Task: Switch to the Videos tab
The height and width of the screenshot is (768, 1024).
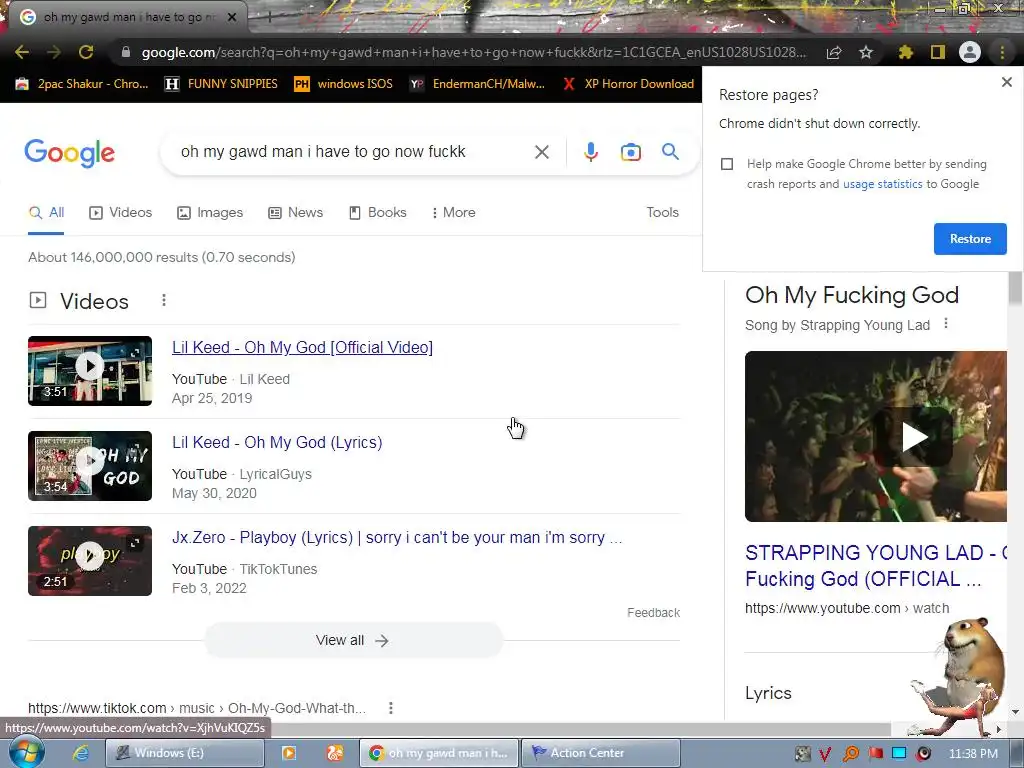Action: 121,212
